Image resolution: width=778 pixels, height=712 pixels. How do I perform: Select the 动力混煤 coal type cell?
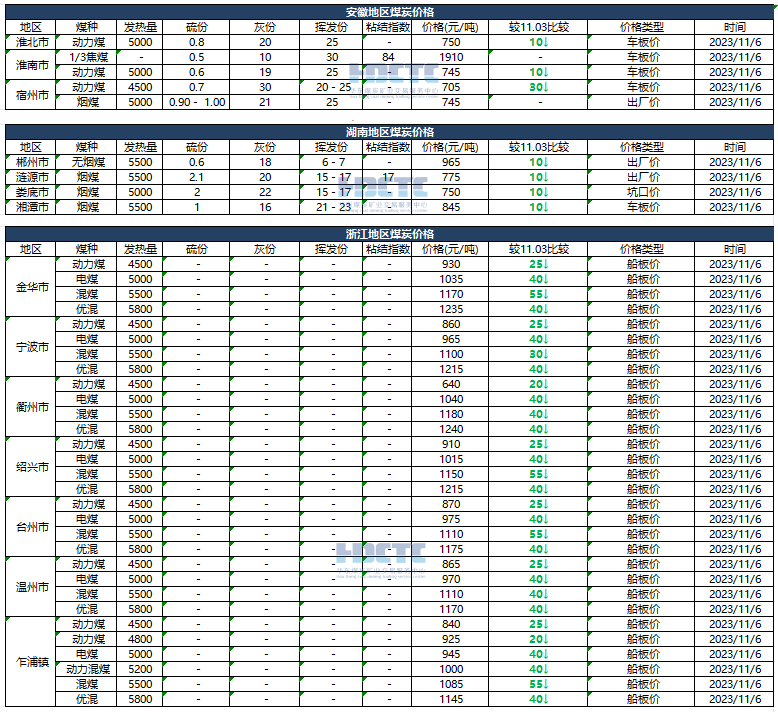87,669
